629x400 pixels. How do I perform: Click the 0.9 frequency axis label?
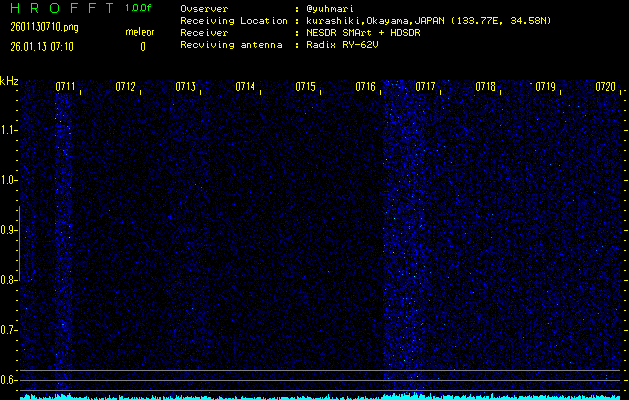(x=8, y=230)
